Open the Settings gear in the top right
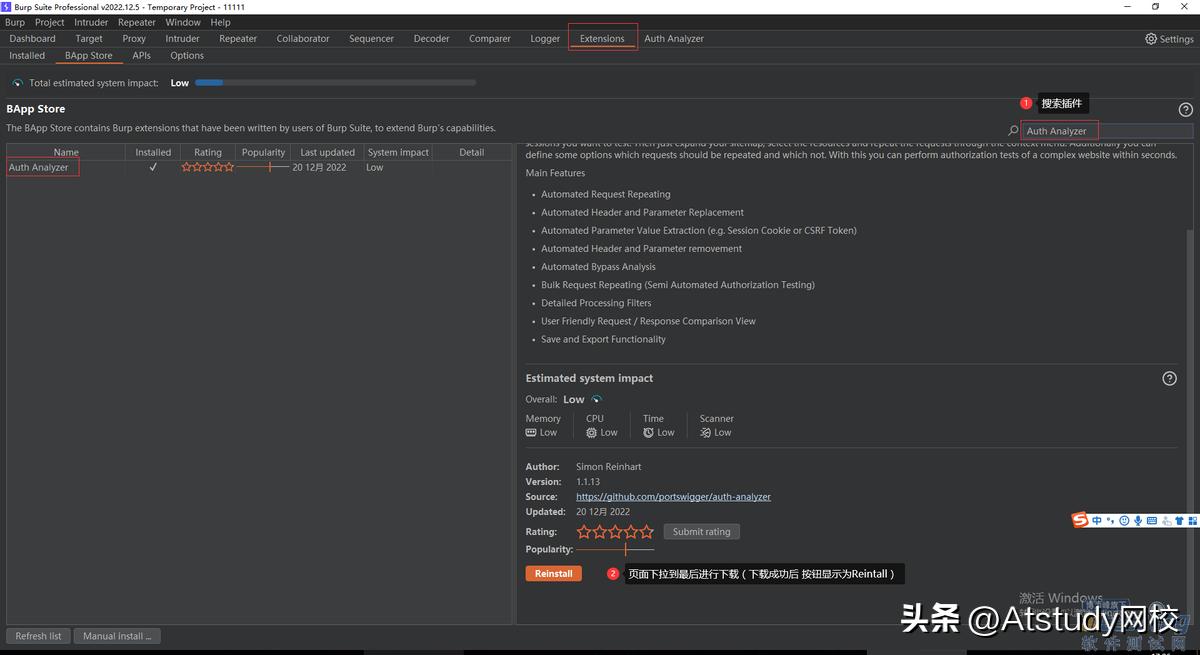Screen dimensions: 1200x655 coord(1150,38)
